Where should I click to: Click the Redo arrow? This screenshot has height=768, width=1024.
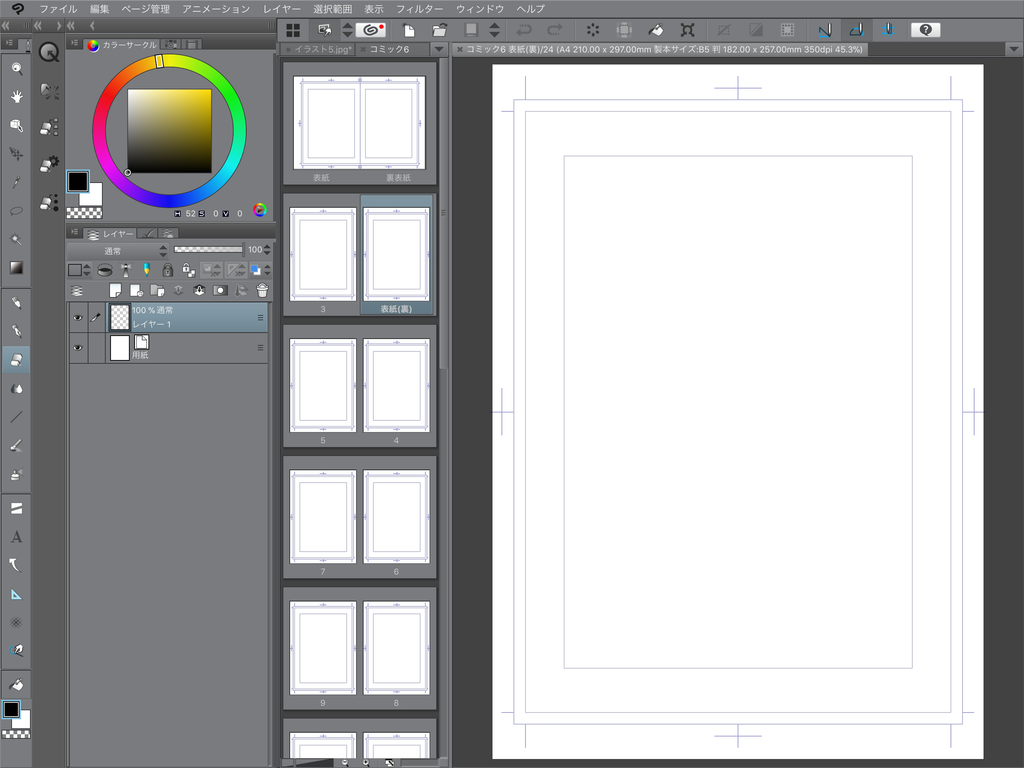tap(554, 30)
